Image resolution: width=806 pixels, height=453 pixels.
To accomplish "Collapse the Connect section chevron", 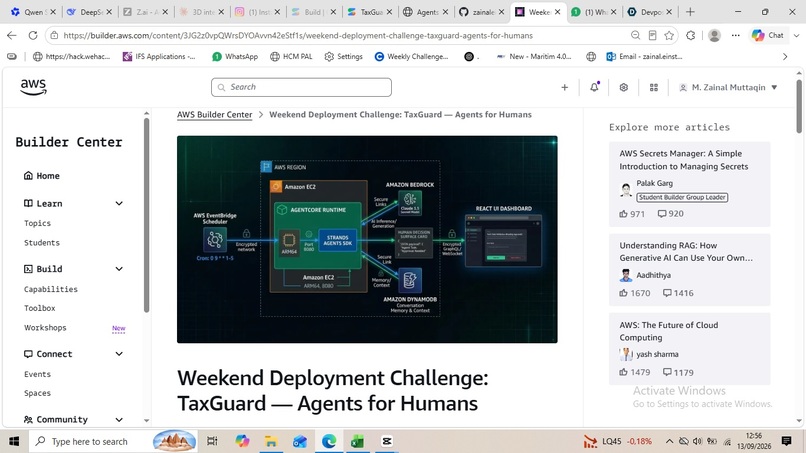I will pyautogui.click(x=119, y=354).
